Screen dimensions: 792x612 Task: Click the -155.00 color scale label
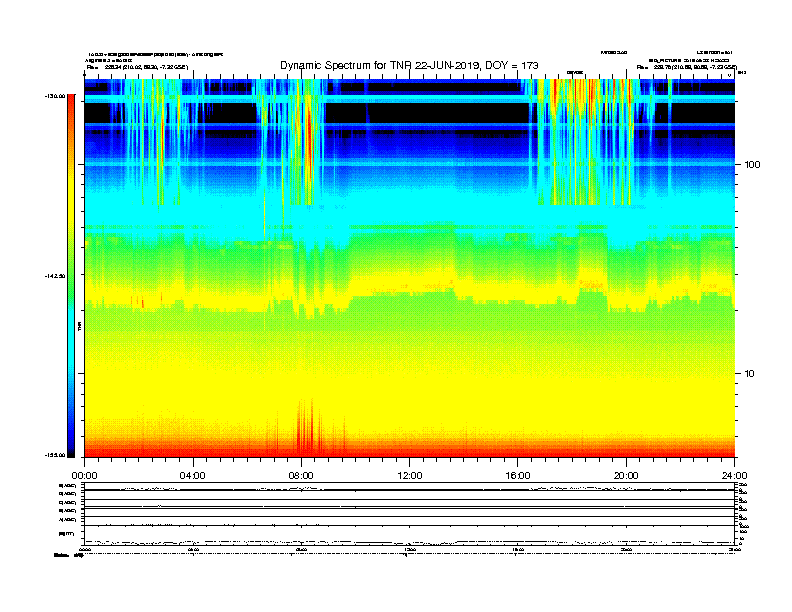(55, 455)
